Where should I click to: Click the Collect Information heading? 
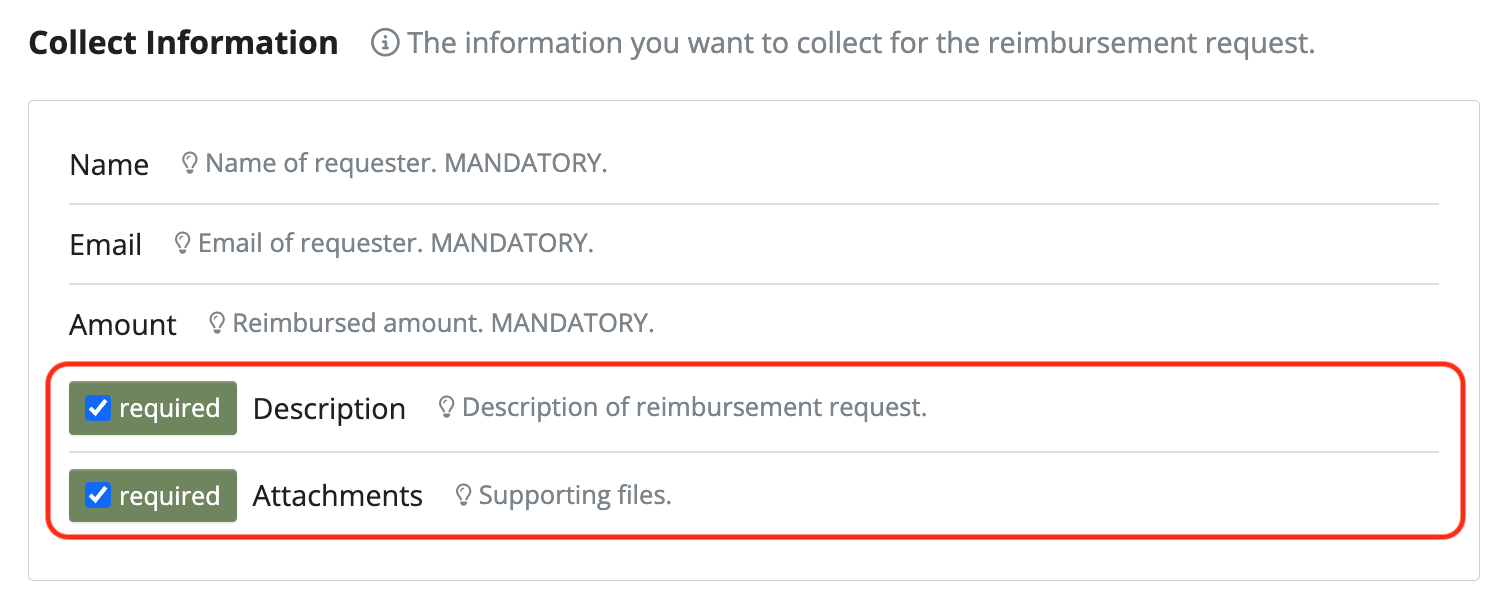(x=184, y=43)
